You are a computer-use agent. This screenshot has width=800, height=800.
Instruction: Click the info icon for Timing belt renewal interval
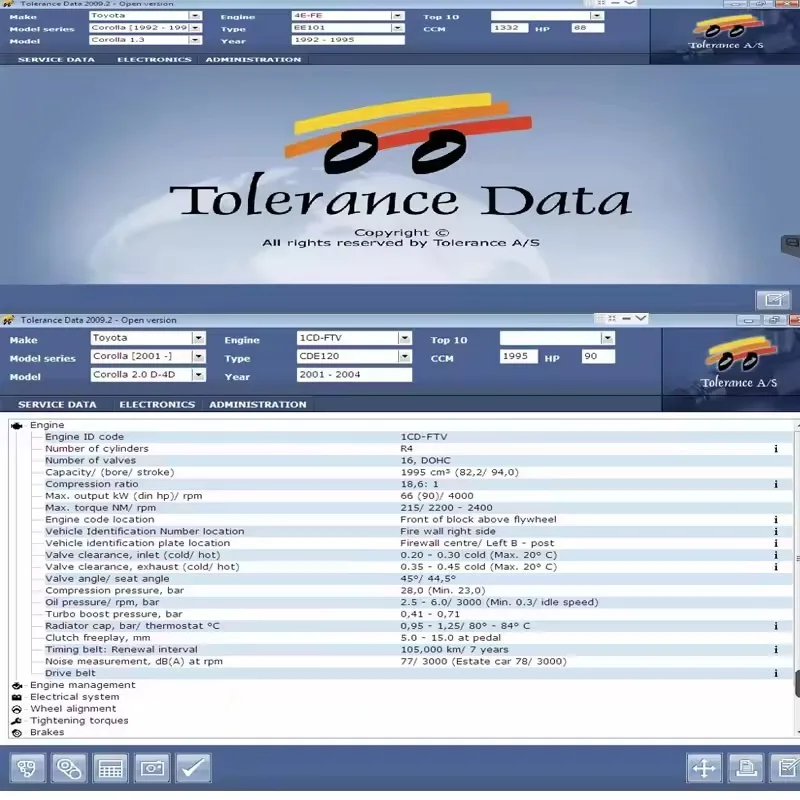tap(776, 649)
